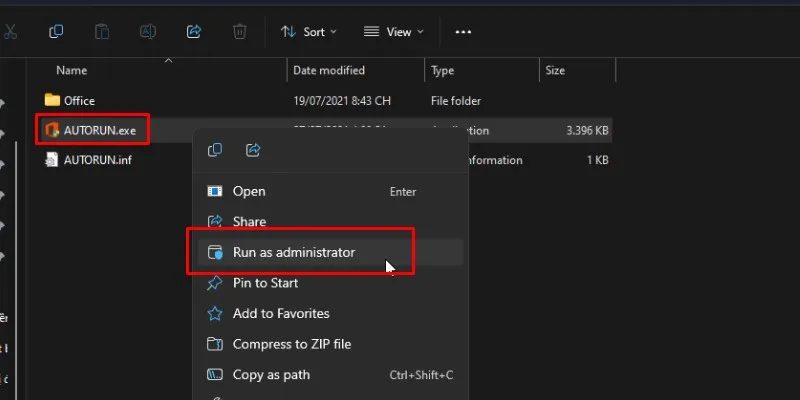Image resolution: width=800 pixels, height=400 pixels.
Task: Click Copy icon atop the context menu
Action: click(214, 150)
